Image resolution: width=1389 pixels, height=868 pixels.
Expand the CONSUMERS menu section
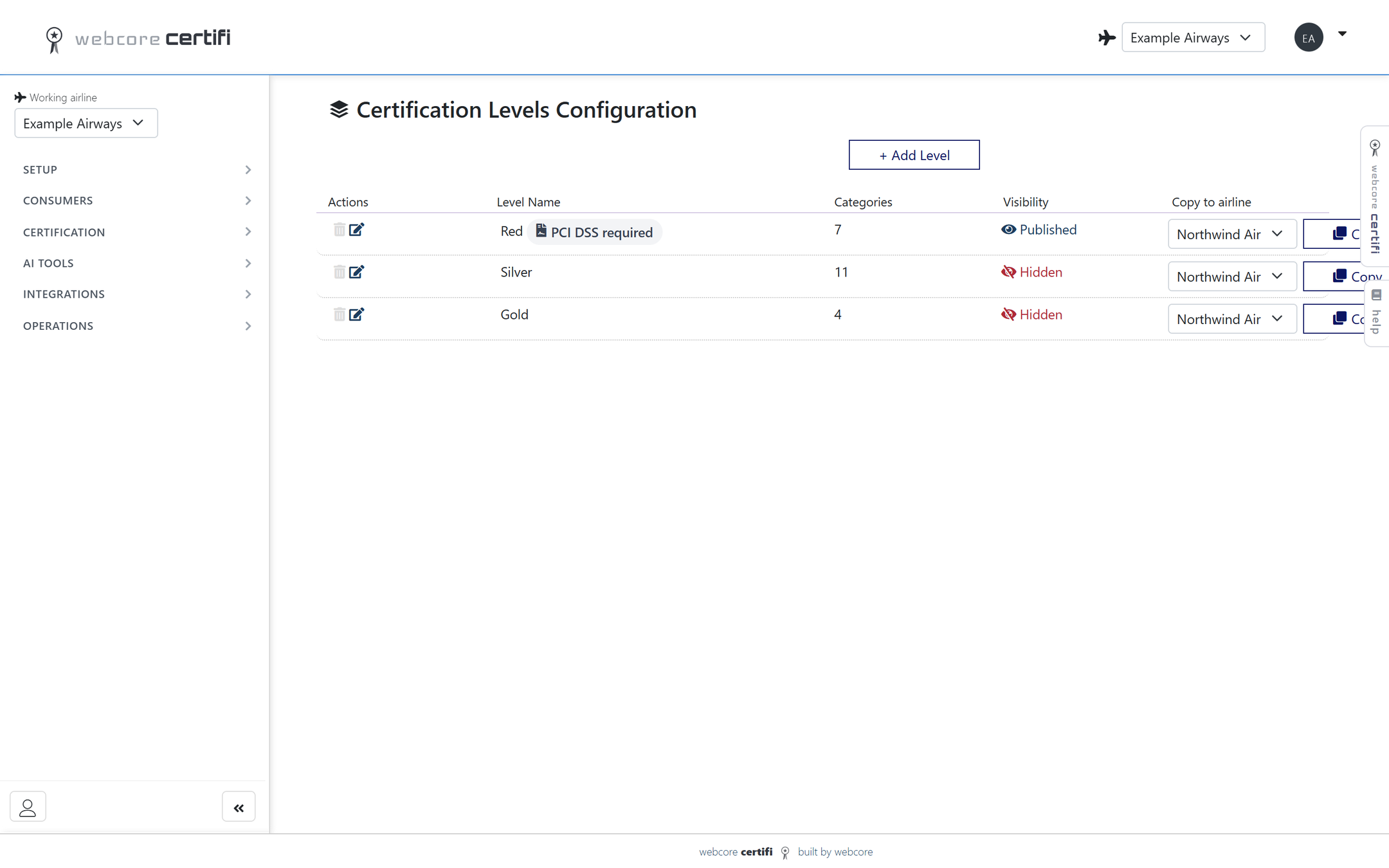click(137, 201)
